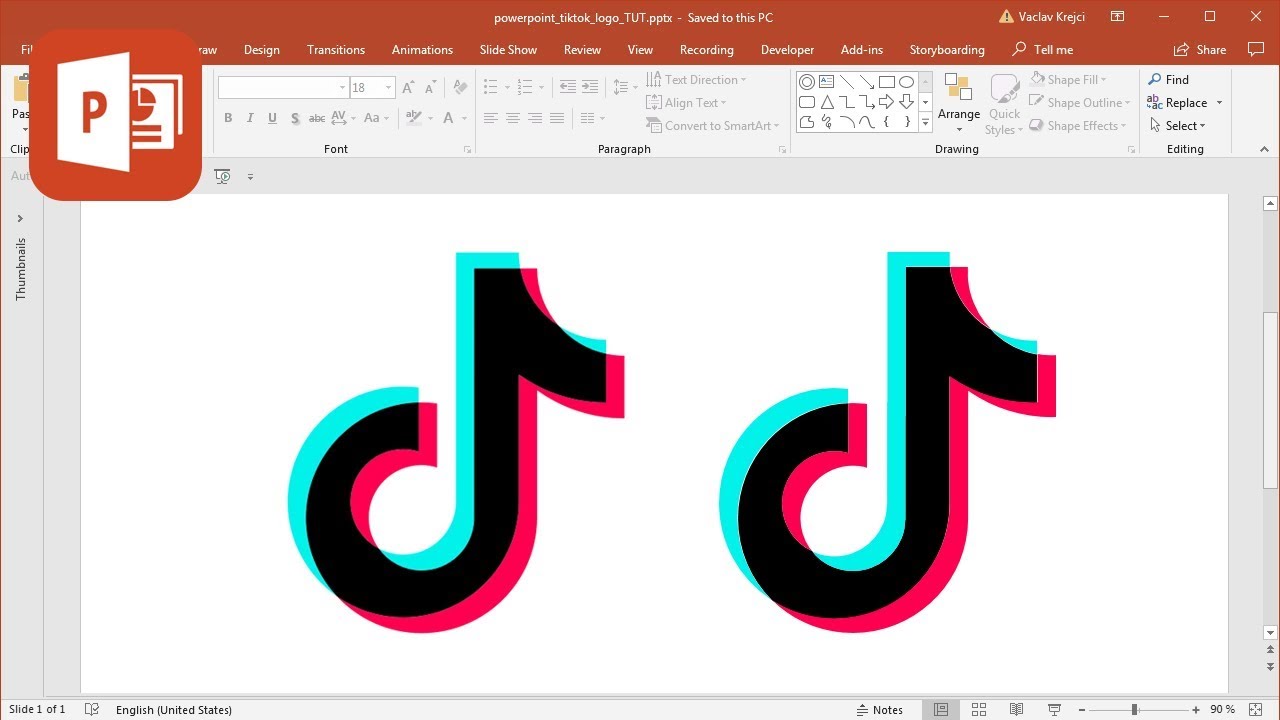Select Align Right paragraph button

535,118
